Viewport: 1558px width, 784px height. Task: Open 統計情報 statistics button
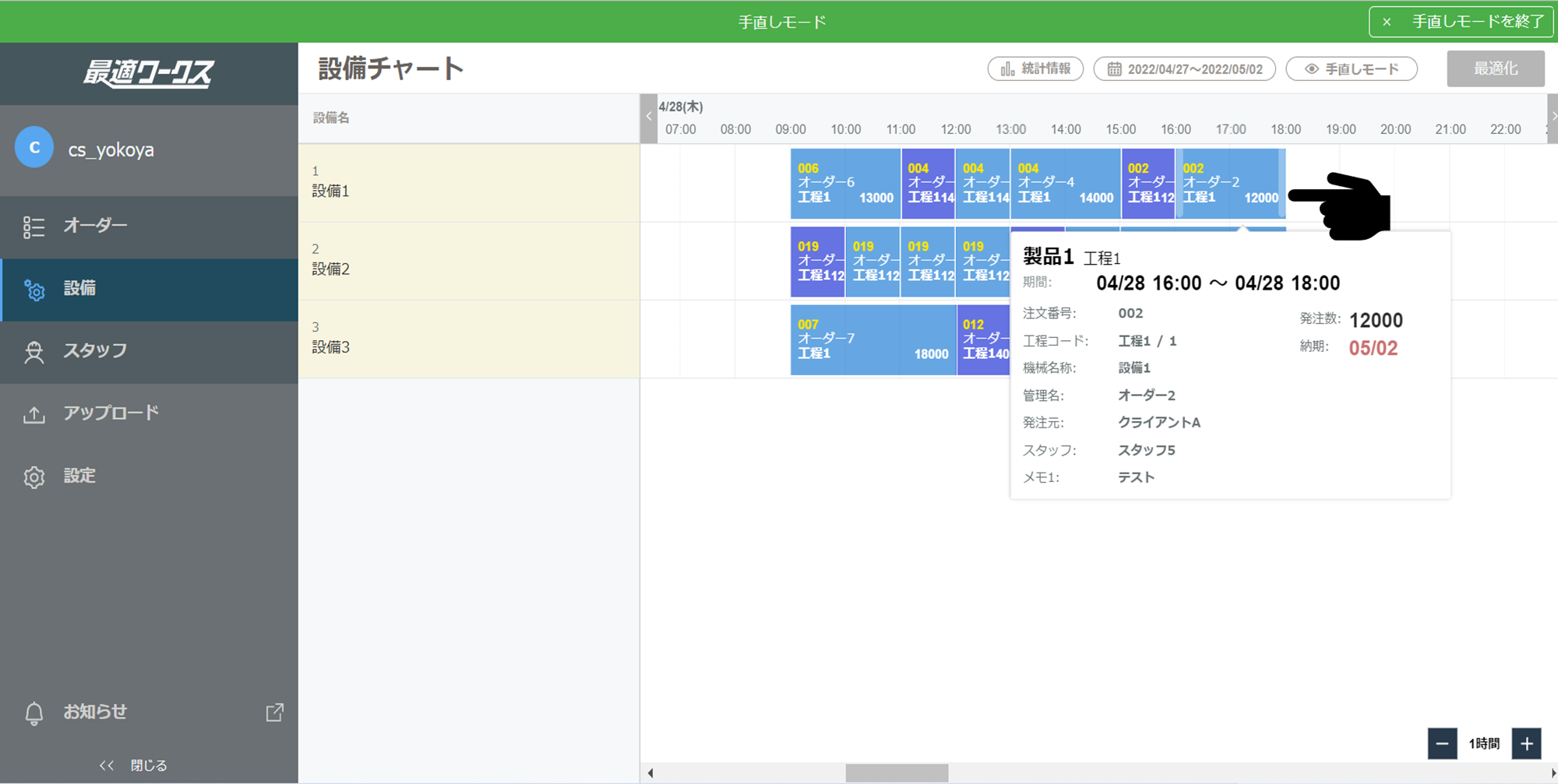1035,69
